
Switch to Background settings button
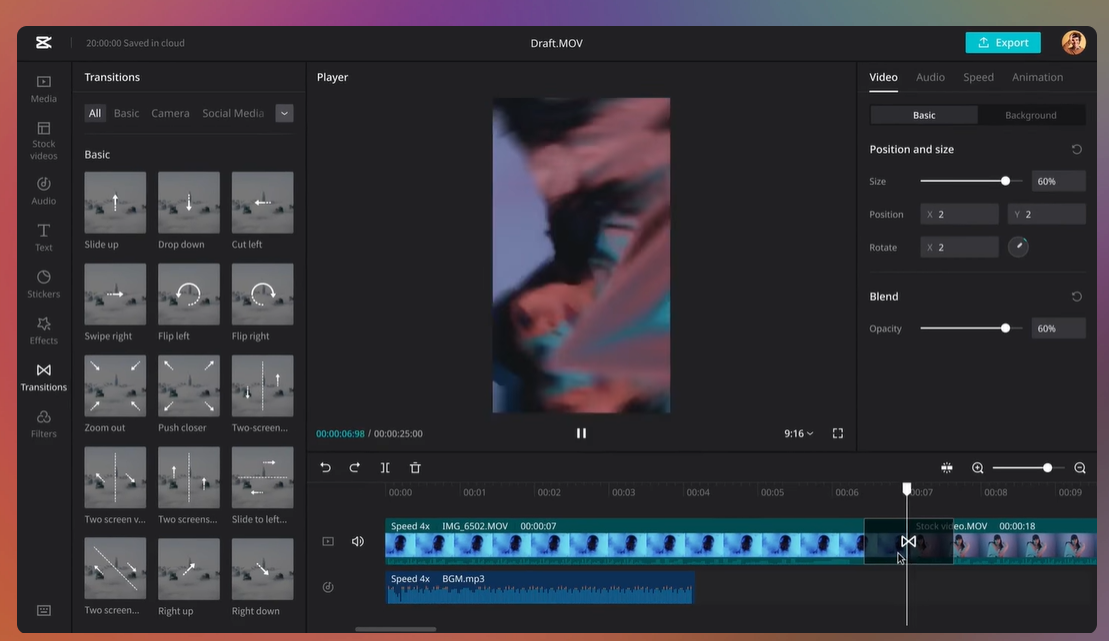pyautogui.click(x=1030, y=115)
